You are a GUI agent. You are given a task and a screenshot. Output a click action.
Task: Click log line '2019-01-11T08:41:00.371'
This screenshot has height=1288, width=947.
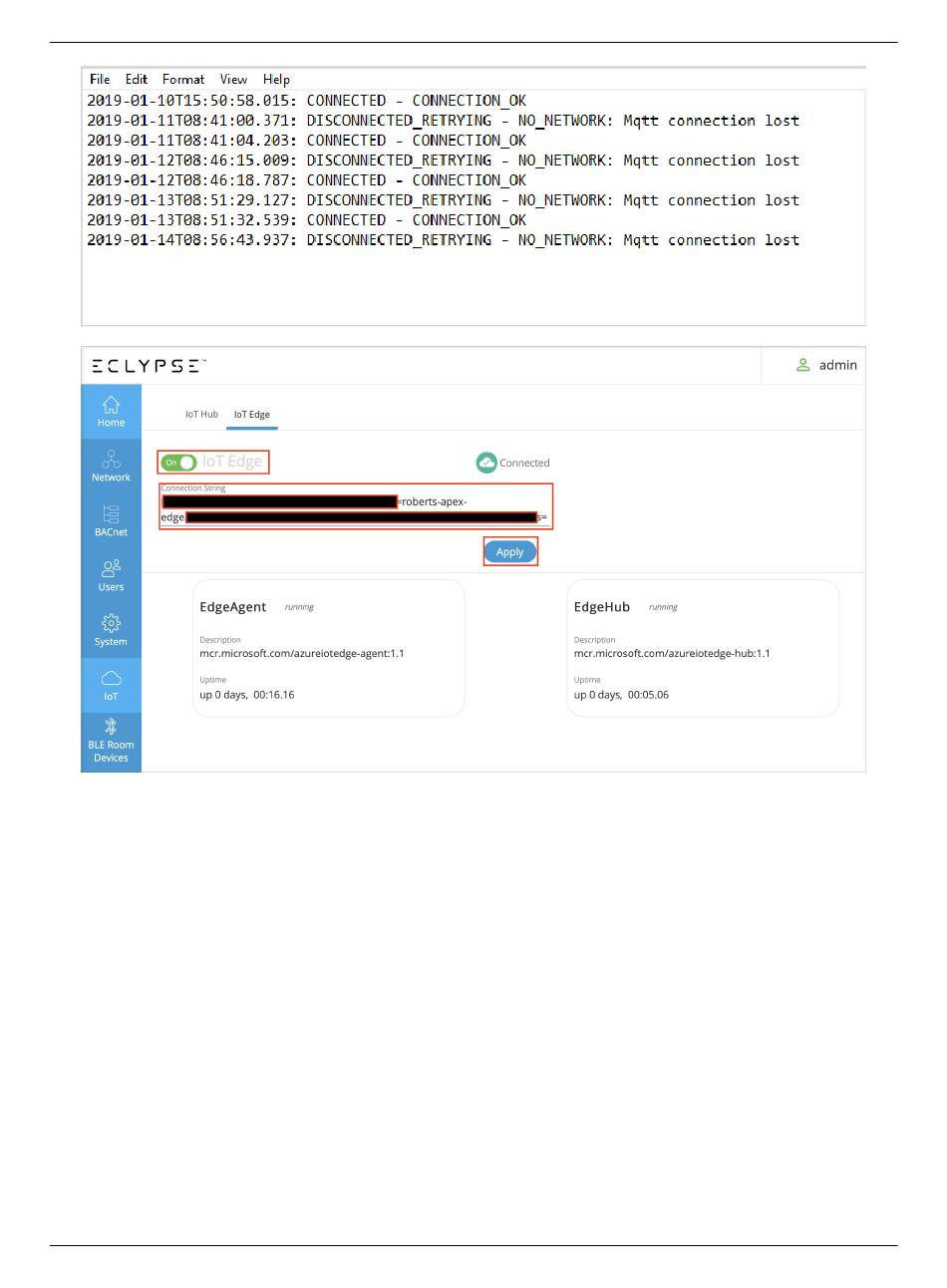(444, 121)
